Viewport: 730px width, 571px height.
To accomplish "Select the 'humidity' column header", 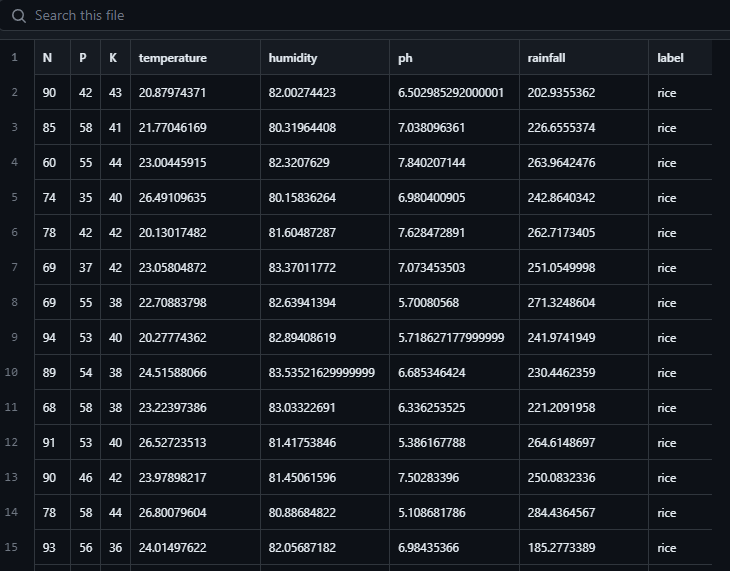I will (325, 57).
